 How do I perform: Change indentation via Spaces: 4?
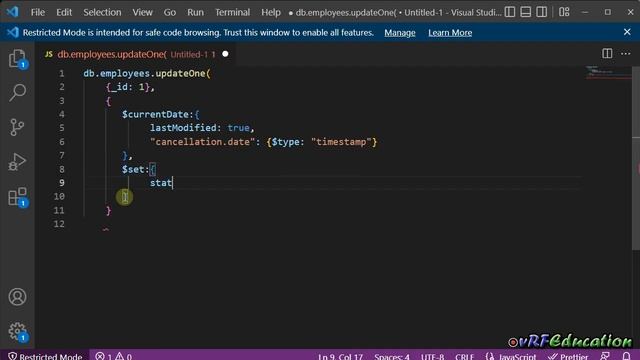392,356
